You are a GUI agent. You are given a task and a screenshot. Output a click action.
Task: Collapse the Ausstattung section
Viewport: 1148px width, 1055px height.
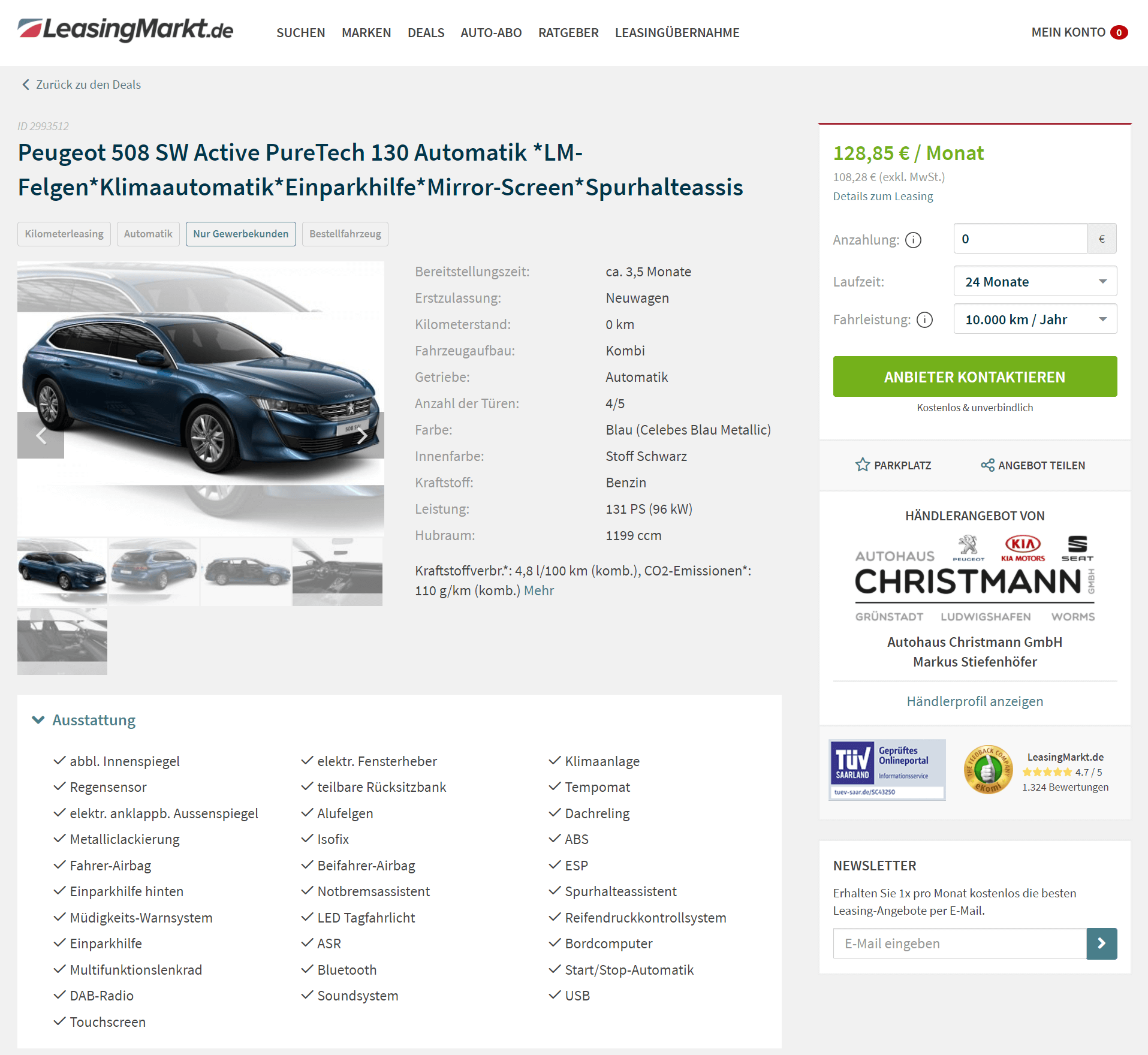(x=84, y=720)
